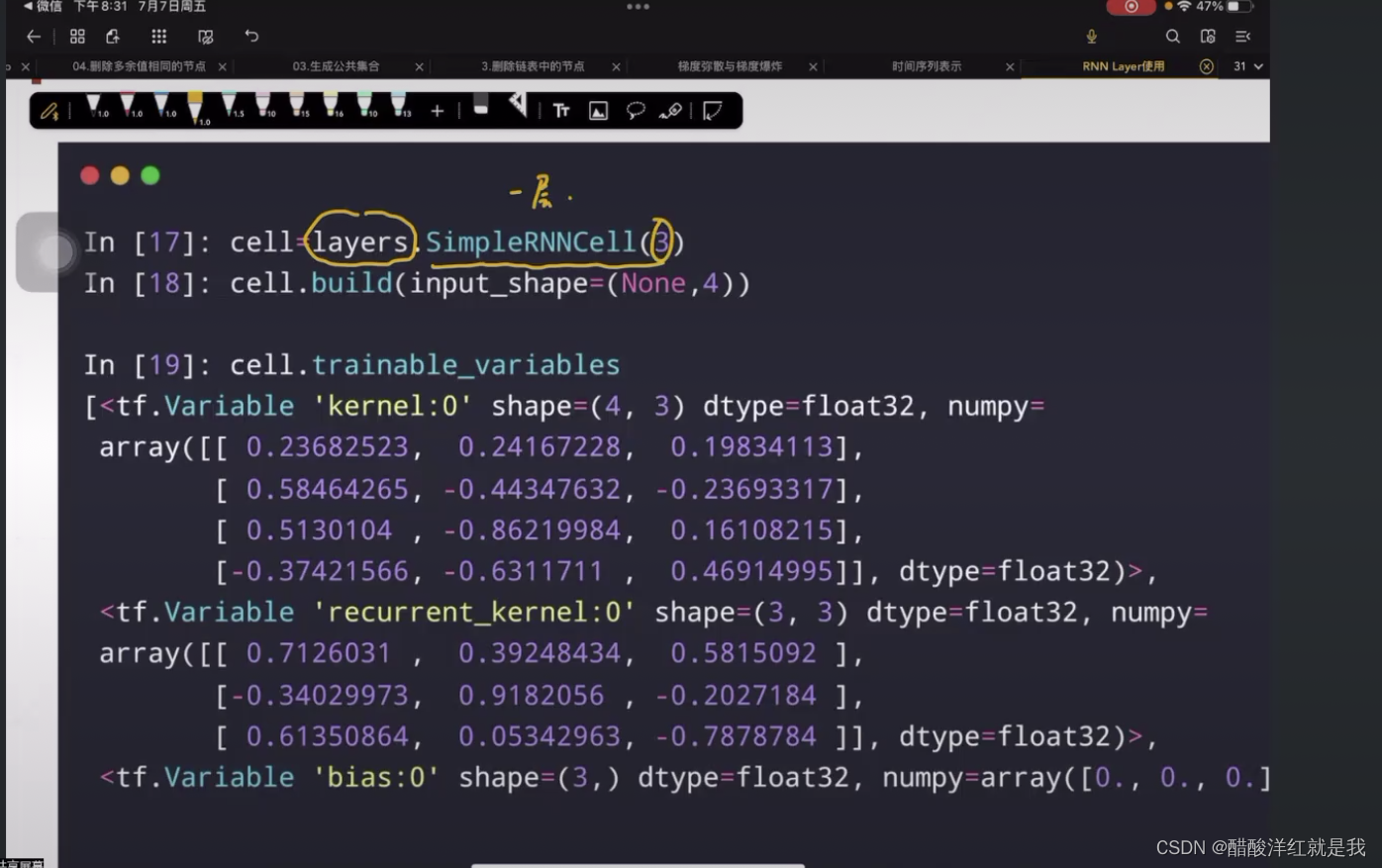This screenshot has width=1382, height=868.
Task: Select the highlighter with size 13
Action: pos(400,107)
